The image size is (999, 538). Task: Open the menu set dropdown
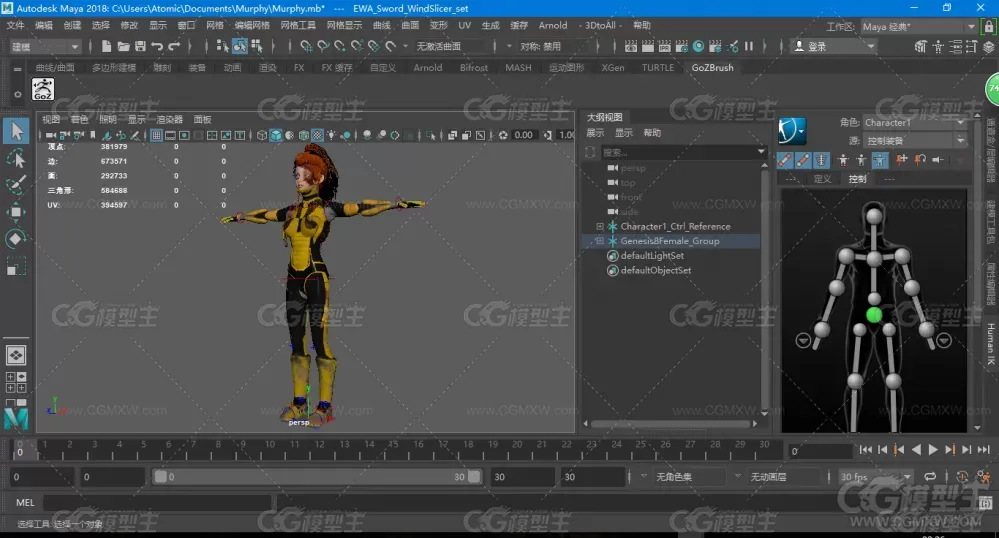point(45,47)
